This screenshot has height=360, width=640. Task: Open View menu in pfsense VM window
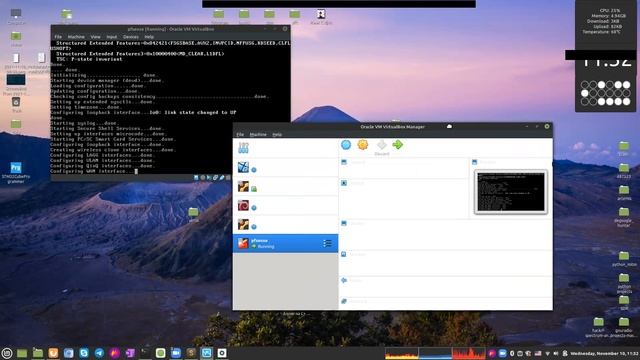(x=96, y=37)
